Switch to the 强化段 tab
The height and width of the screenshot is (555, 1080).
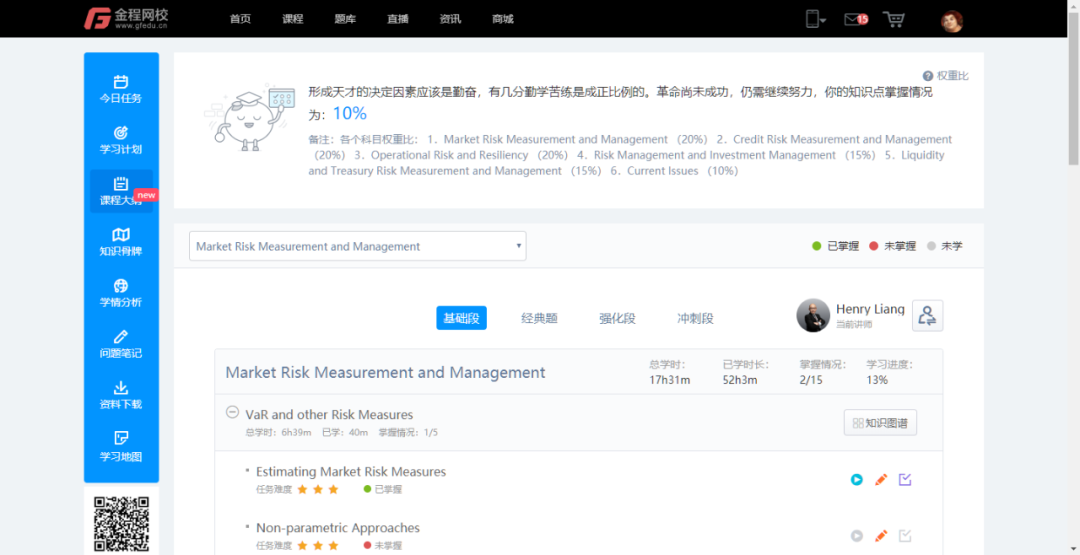click(x=617, y=318)
